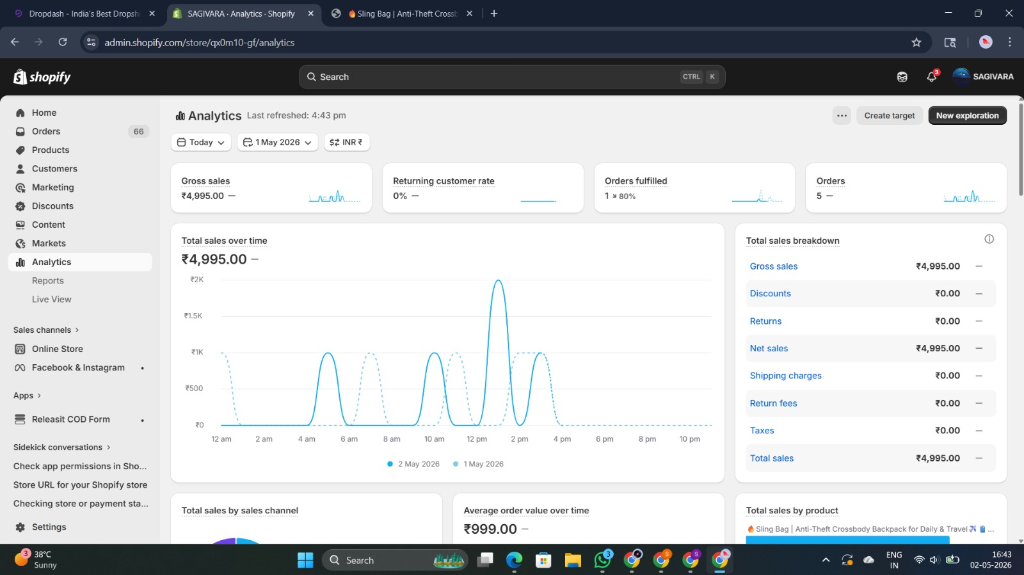
Task: Expand the Sales channels section
Action: tap(46, 330)
